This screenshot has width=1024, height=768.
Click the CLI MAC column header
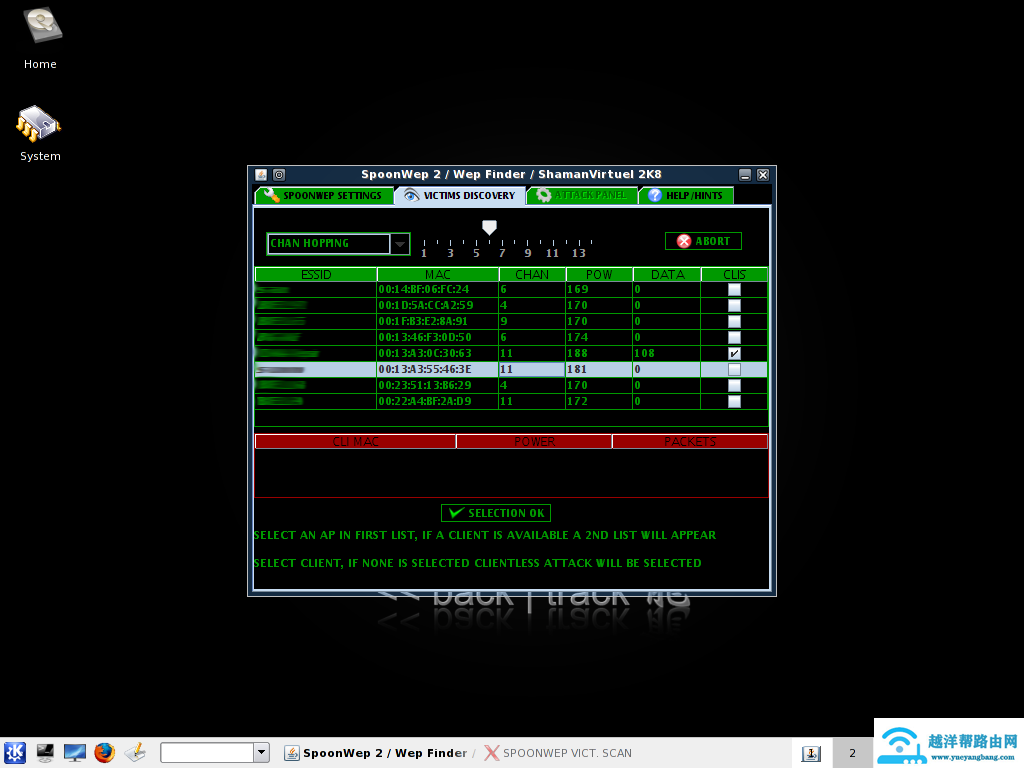(x=355, y=441)
